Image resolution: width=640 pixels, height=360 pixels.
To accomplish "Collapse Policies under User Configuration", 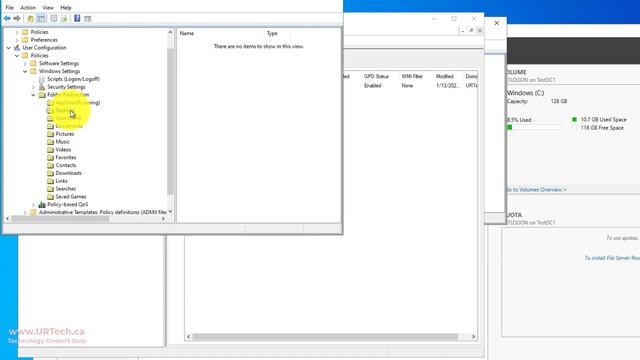I will (17, 56).
